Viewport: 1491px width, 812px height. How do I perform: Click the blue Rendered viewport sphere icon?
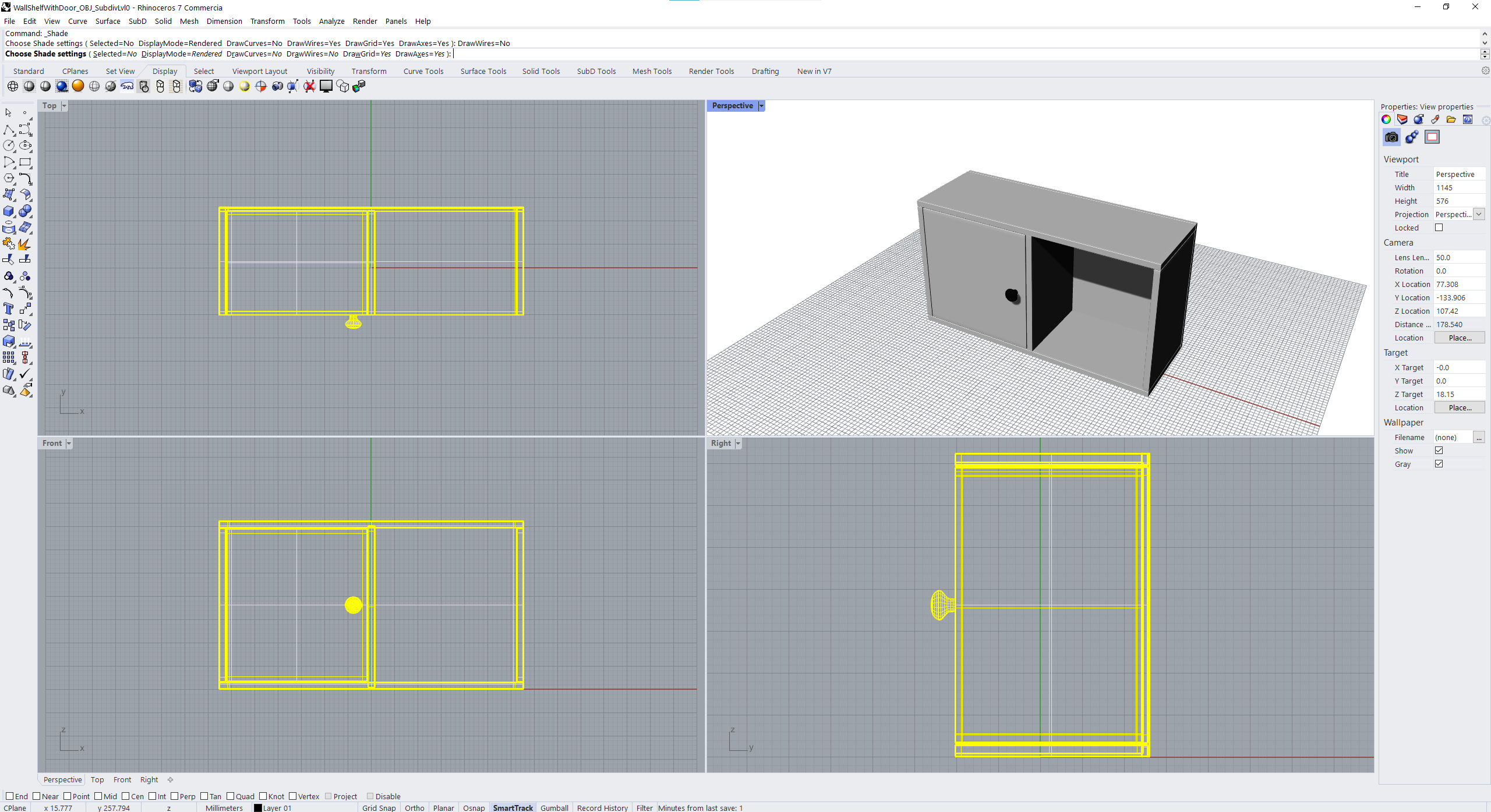pos(62,87)
